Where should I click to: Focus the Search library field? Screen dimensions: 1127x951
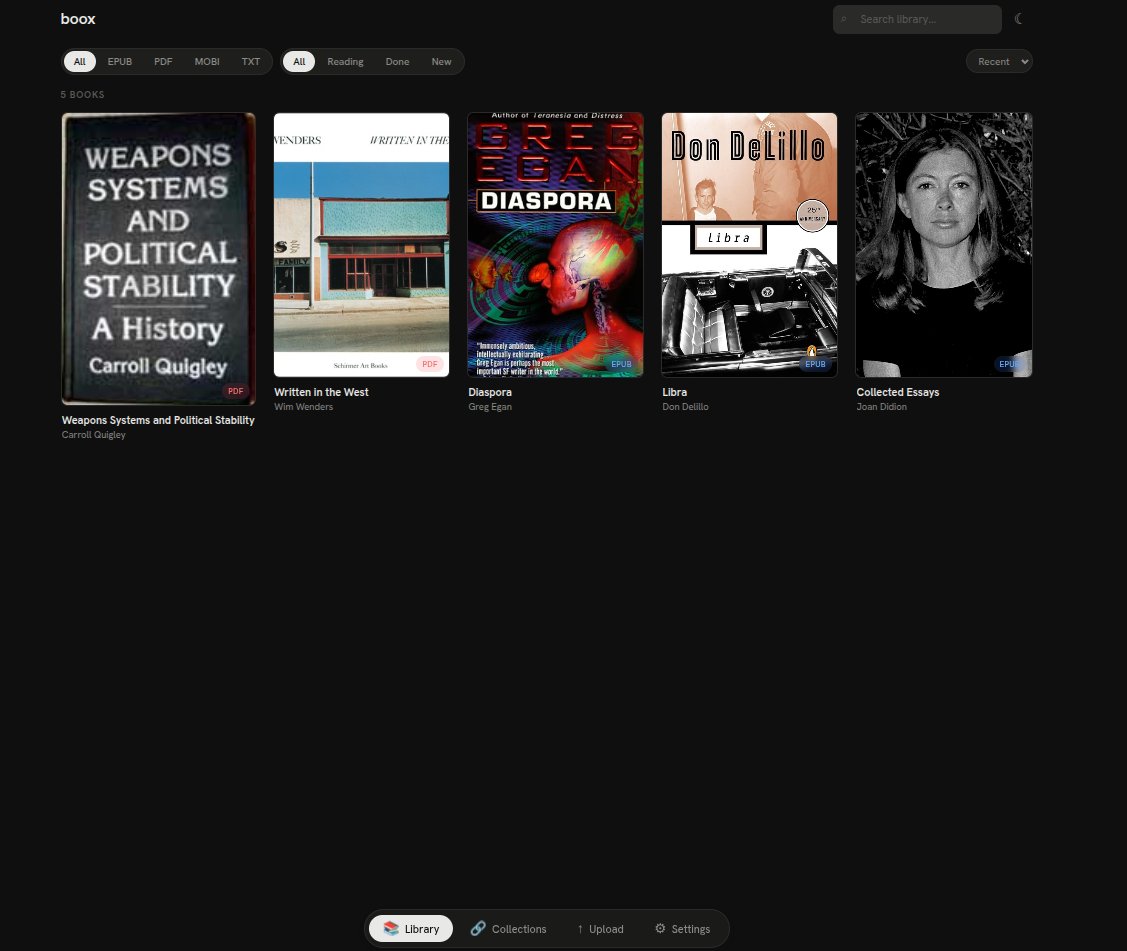[917, 19]
